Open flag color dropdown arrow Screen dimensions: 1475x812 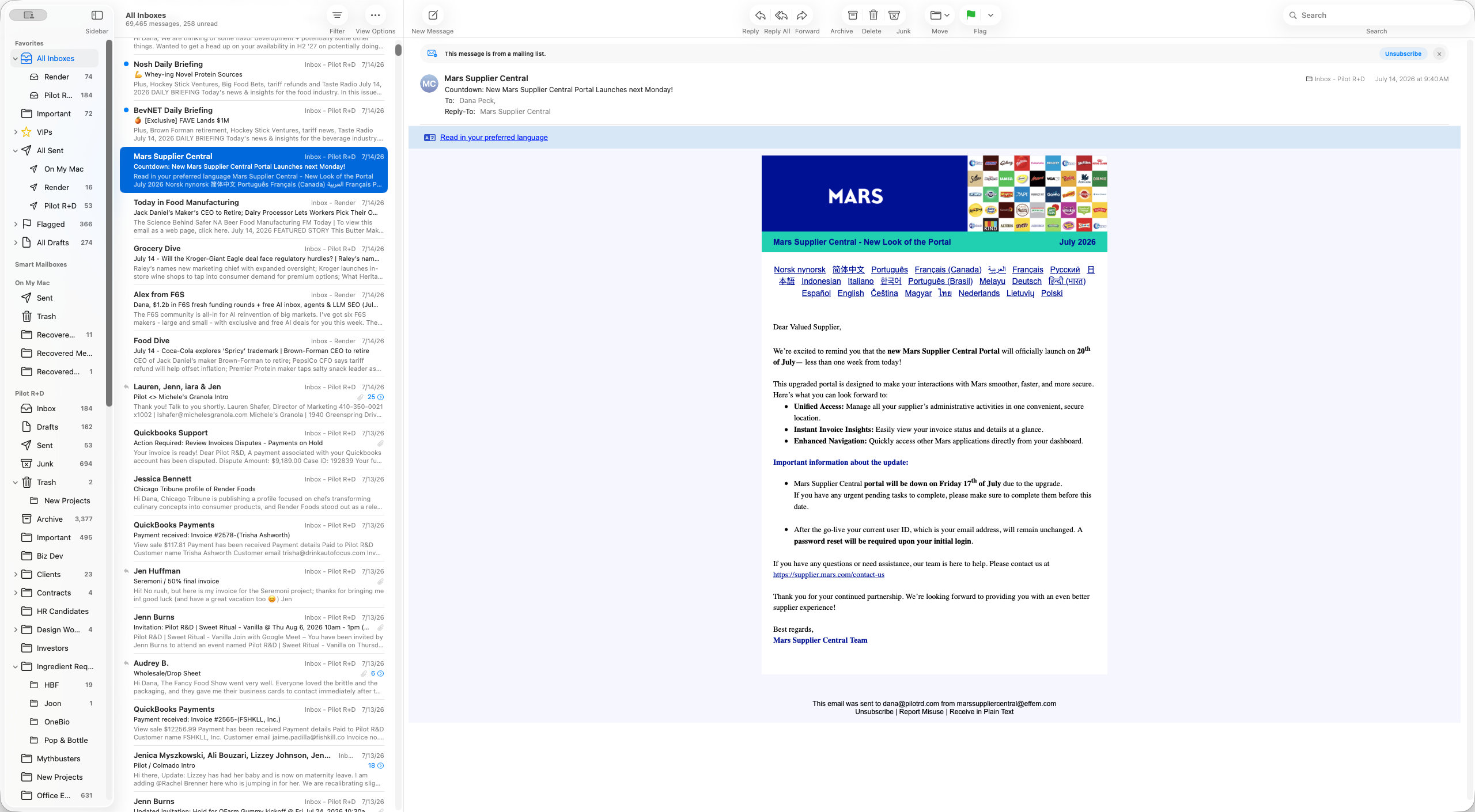click(990, 16)
